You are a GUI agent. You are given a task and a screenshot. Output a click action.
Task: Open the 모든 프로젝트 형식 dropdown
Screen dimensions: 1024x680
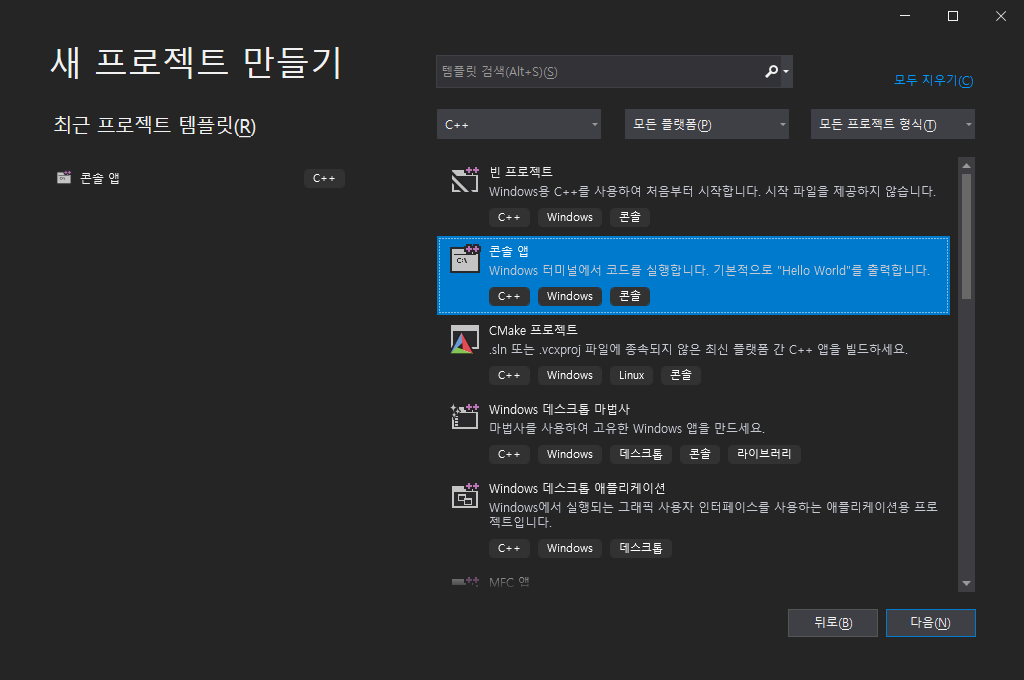click(893, 124)
